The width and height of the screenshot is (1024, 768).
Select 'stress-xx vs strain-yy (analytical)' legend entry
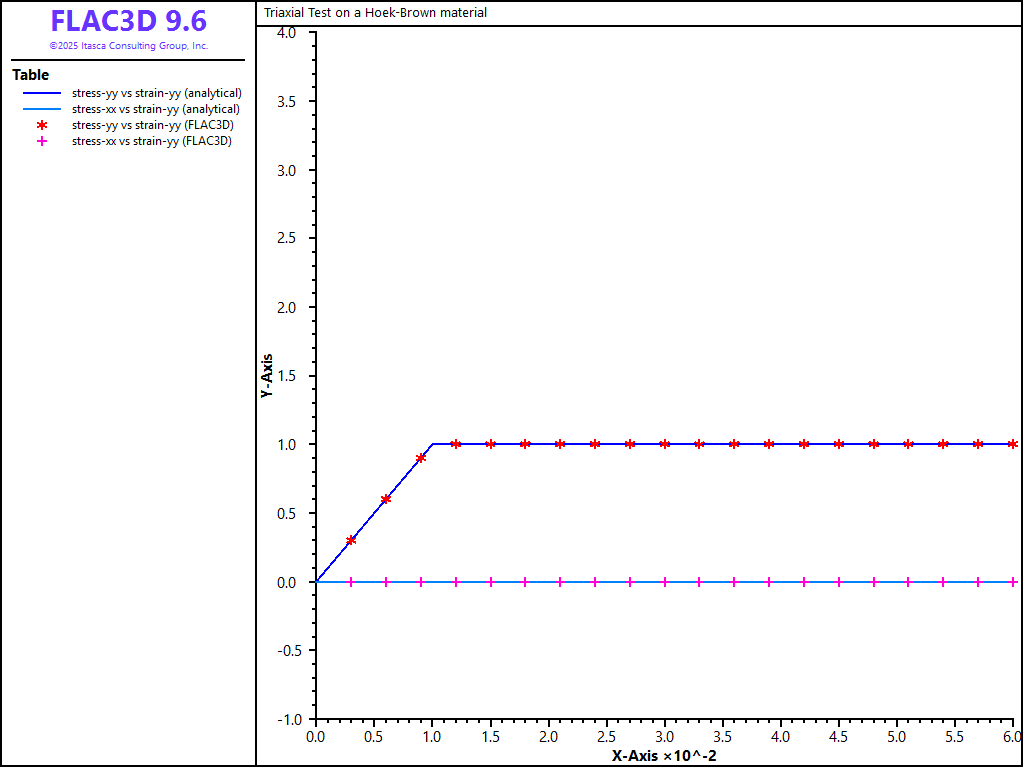tap(155, 109)
